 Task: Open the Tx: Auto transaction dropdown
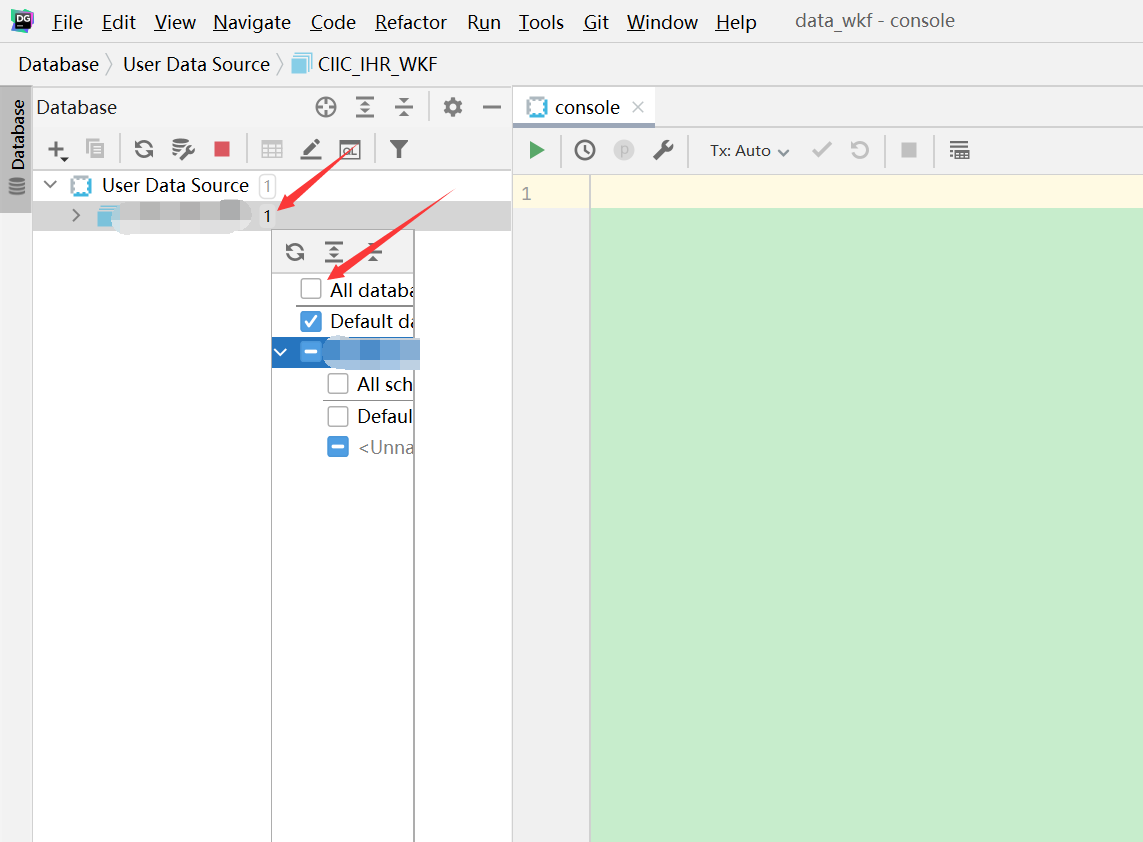coord(749,151)
